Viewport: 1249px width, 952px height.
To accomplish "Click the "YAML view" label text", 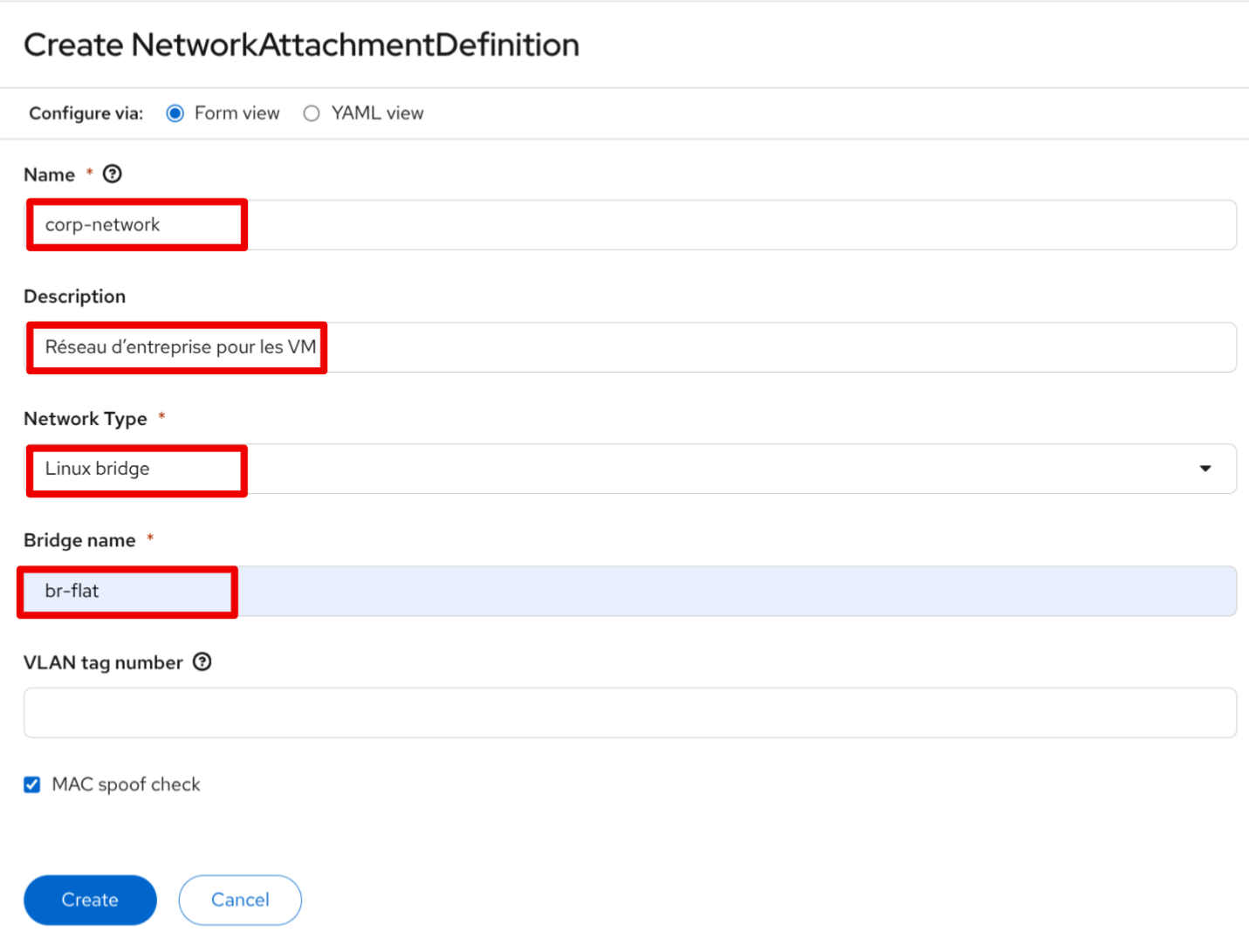I will pos(377,113).
